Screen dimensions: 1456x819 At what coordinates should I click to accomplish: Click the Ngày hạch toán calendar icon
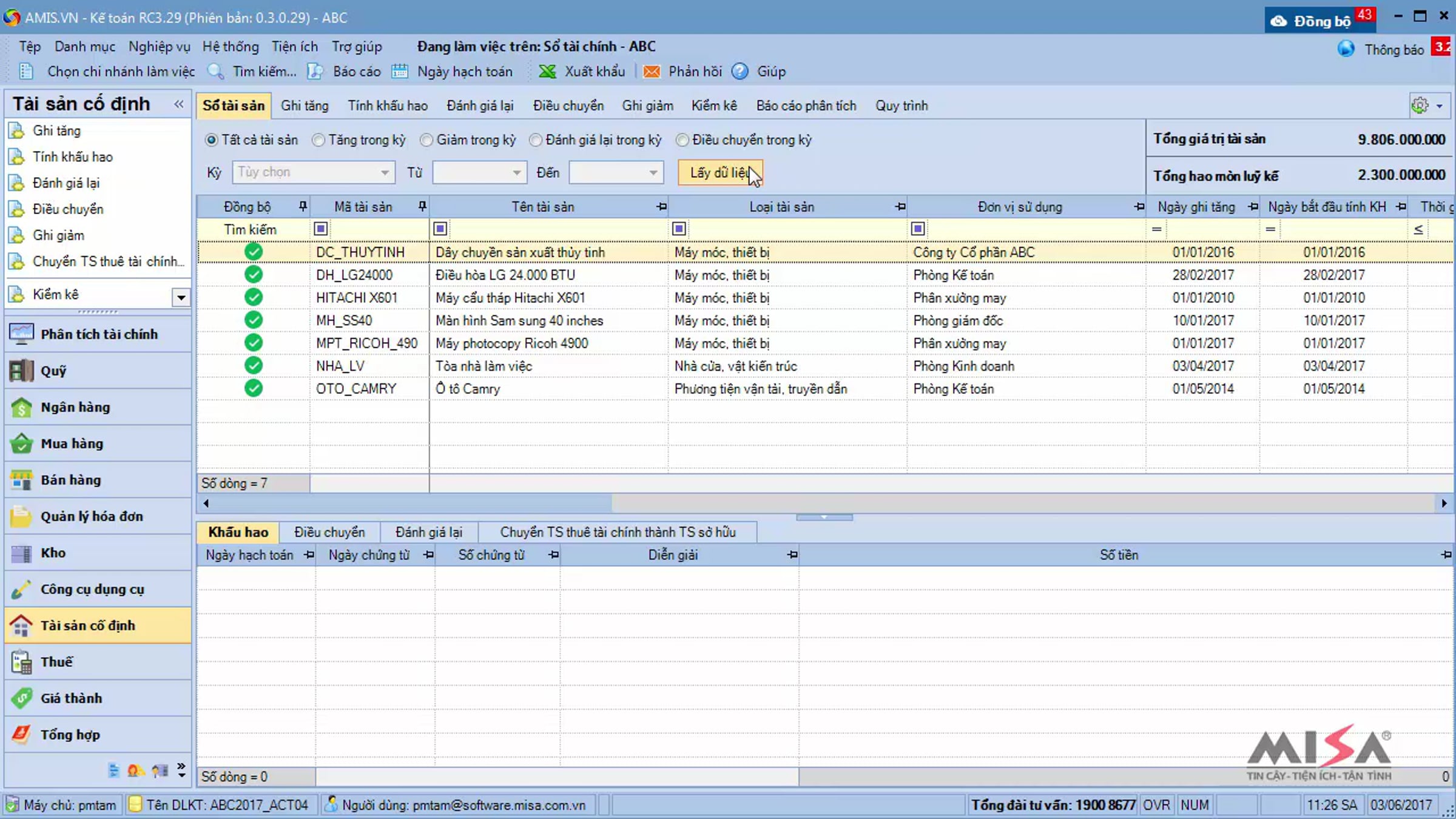click(400, 72)
